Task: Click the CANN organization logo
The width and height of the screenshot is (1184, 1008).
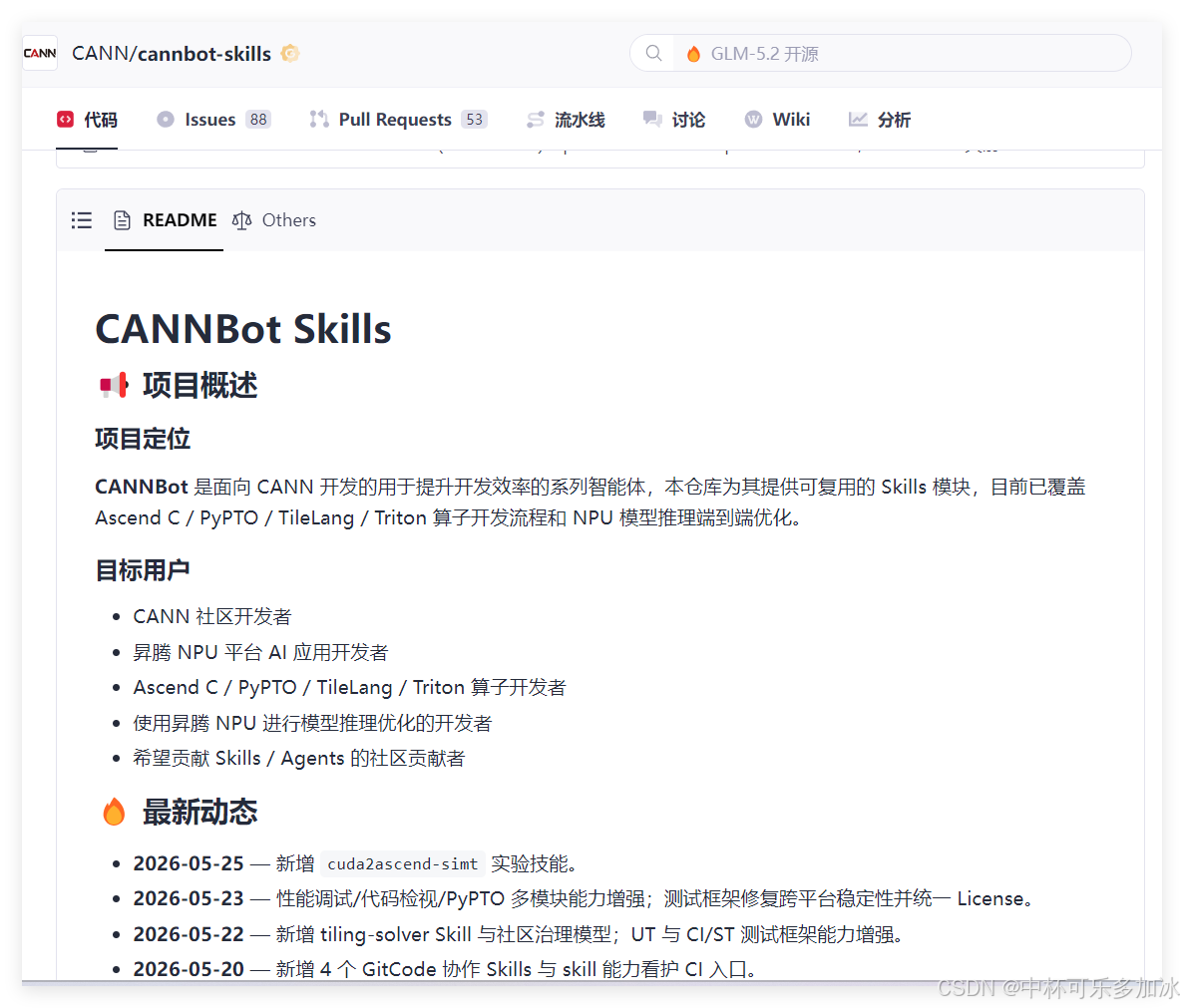Action: 40,53
